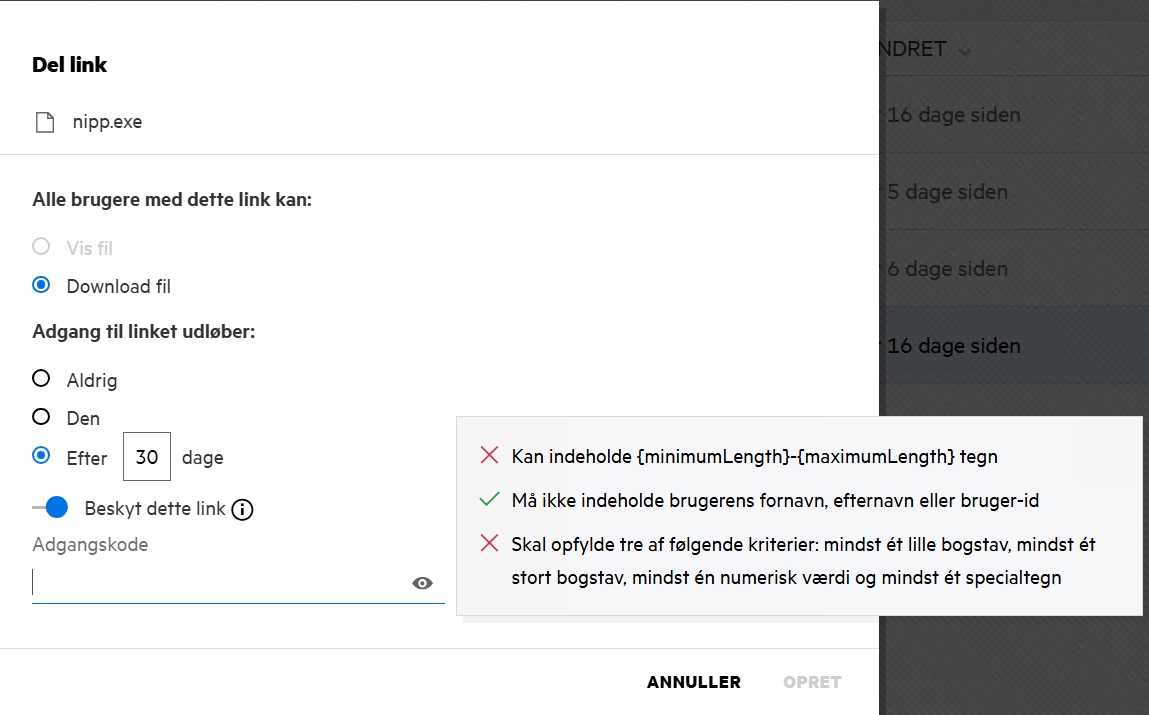Click the file icon beside nipp.exe
This screenshot has width=1149, height=715.
point(44,123)
